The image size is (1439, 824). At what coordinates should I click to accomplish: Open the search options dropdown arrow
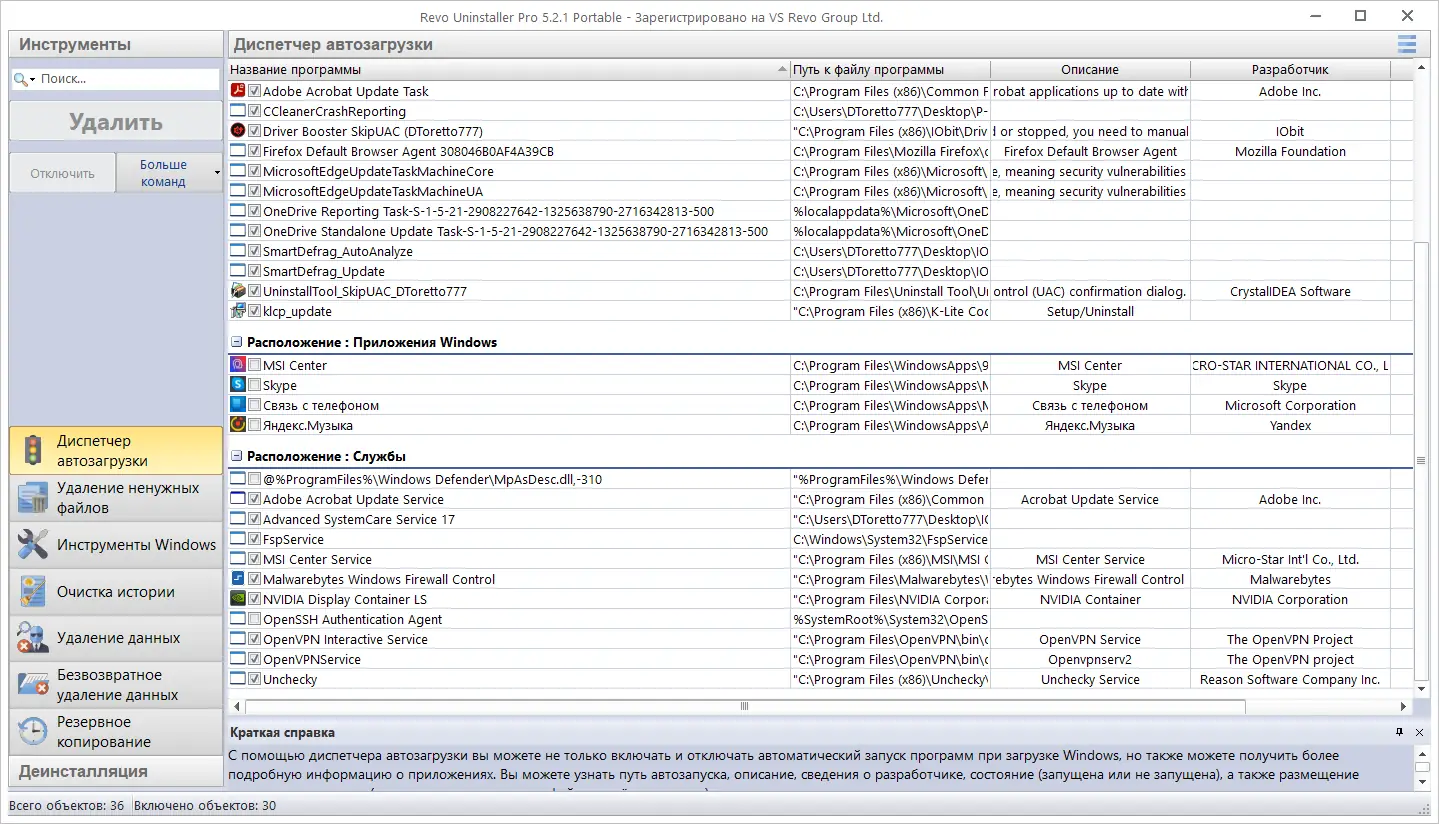pyautogui.click(x=32, y=80)
